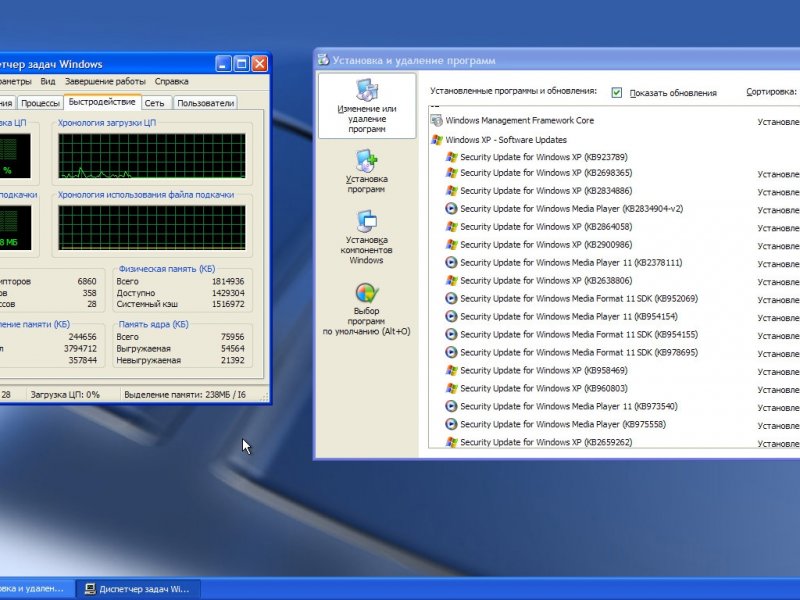800x600 pixels.
Task: Click the icon beside update KB2834886
Action: [x=451, y=191]
